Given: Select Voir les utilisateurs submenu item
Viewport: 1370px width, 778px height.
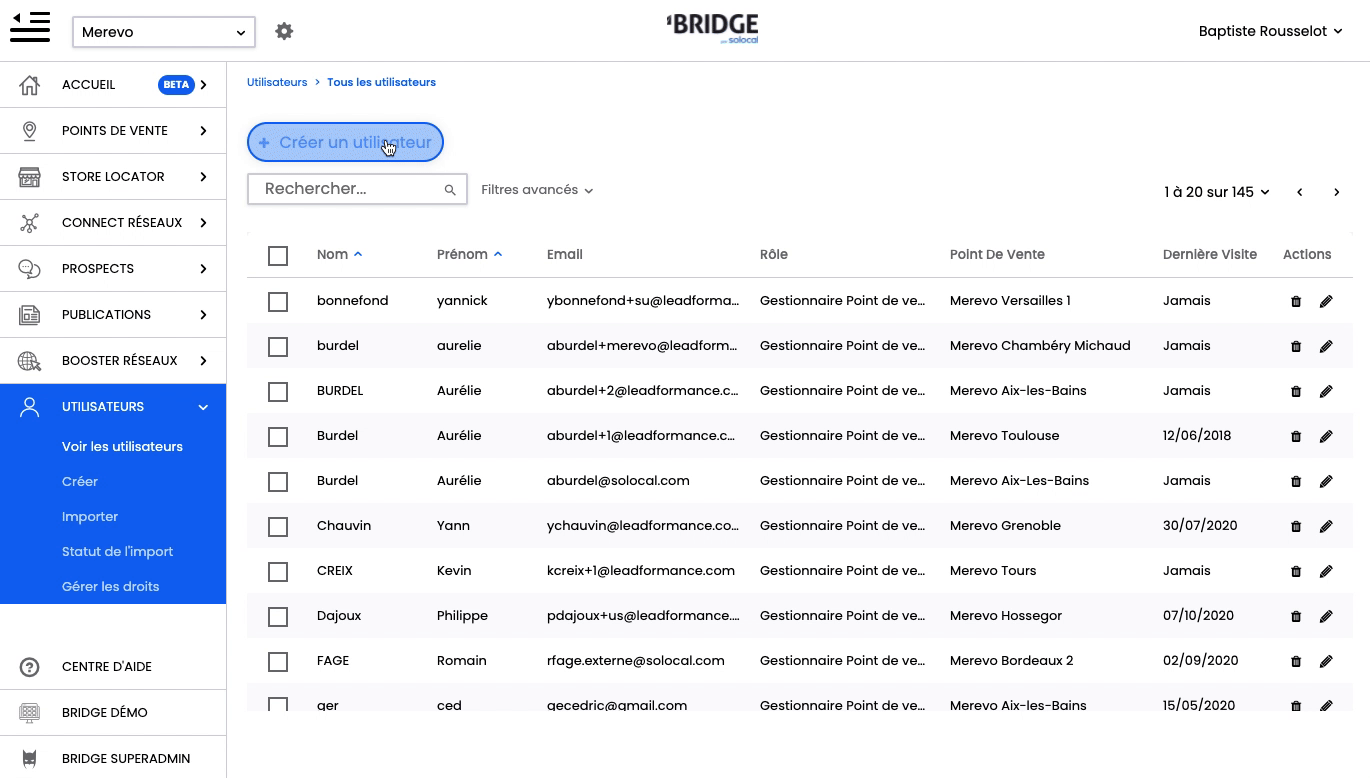Looking at the screenshot, I should tap(122, 446).
